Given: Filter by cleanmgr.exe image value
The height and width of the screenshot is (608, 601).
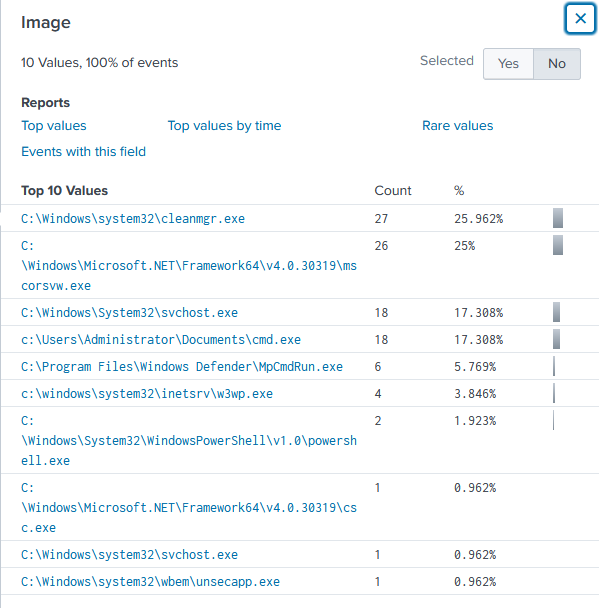Looking at the screenshot, I should tap(133, 219).
